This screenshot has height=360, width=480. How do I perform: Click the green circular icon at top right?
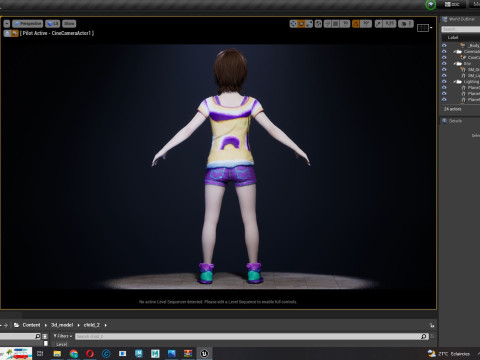431,4
